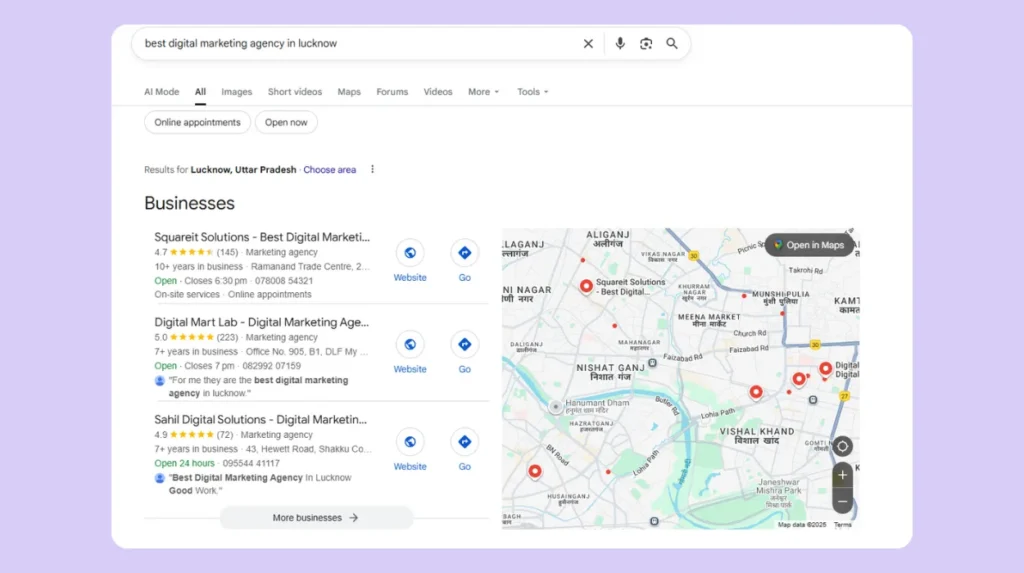Image resolution: width=1024 pixels, height=573 pixels.
Task: Toggle the Online appointments filter chip
Action: coord(197,122)
